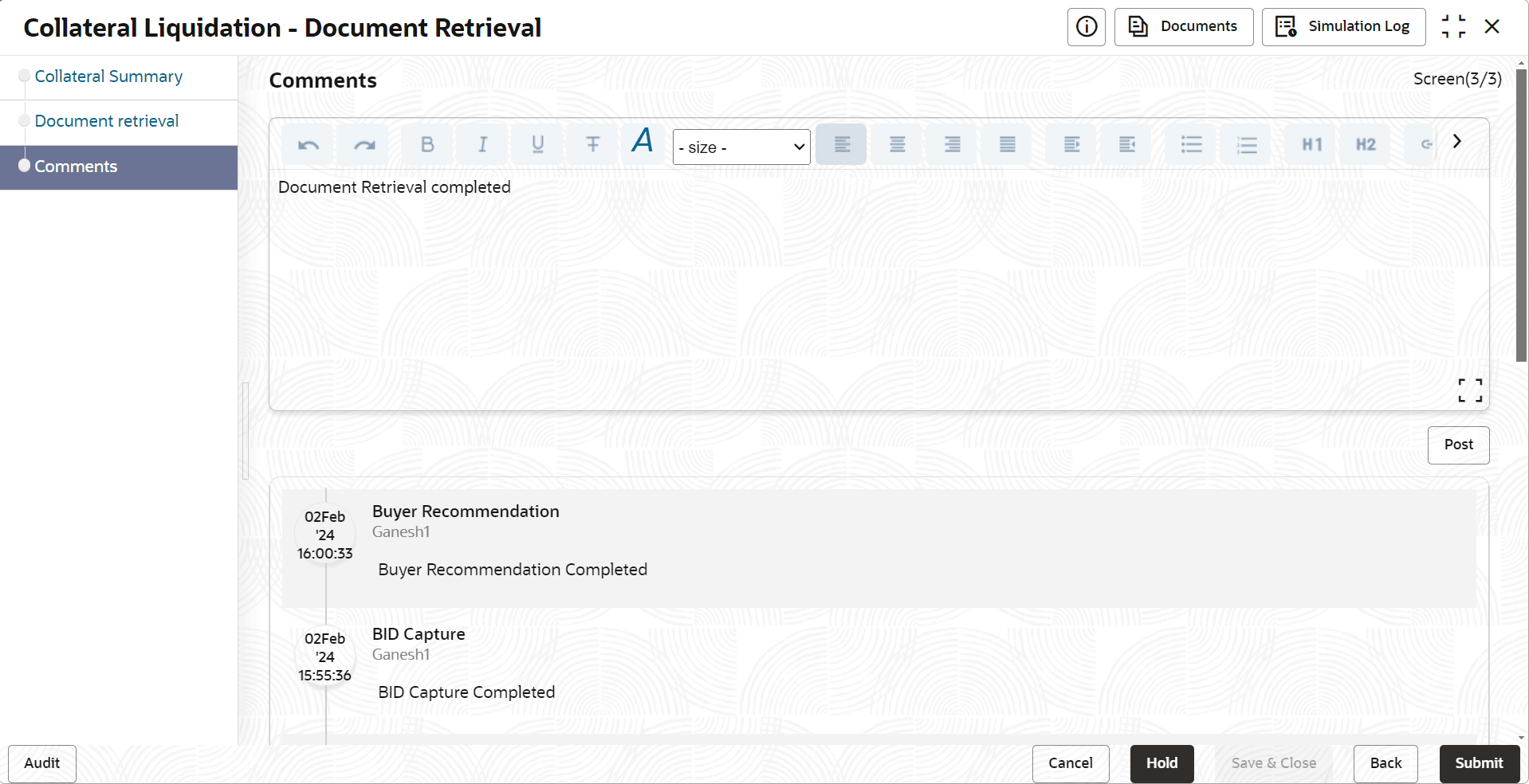
Task: Align comment text left
Action: [x=841, y=144]
